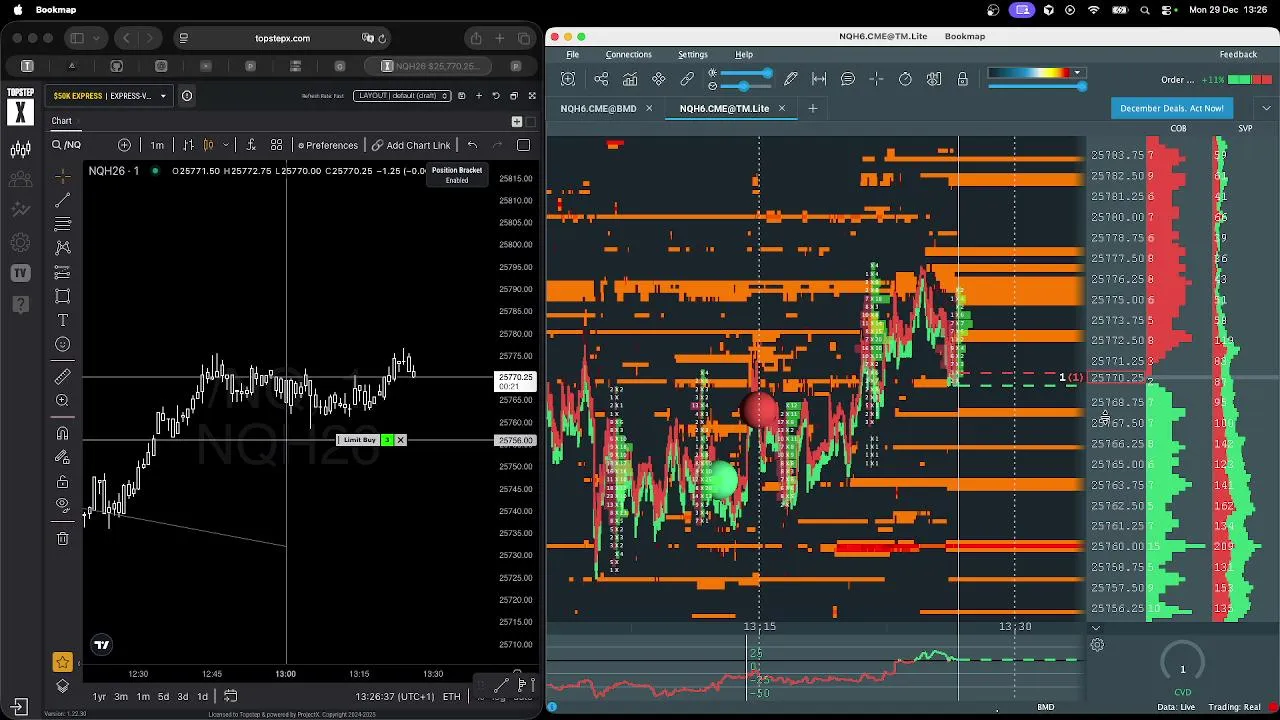Select the pattern drawing tool

[x=62, y=247]
